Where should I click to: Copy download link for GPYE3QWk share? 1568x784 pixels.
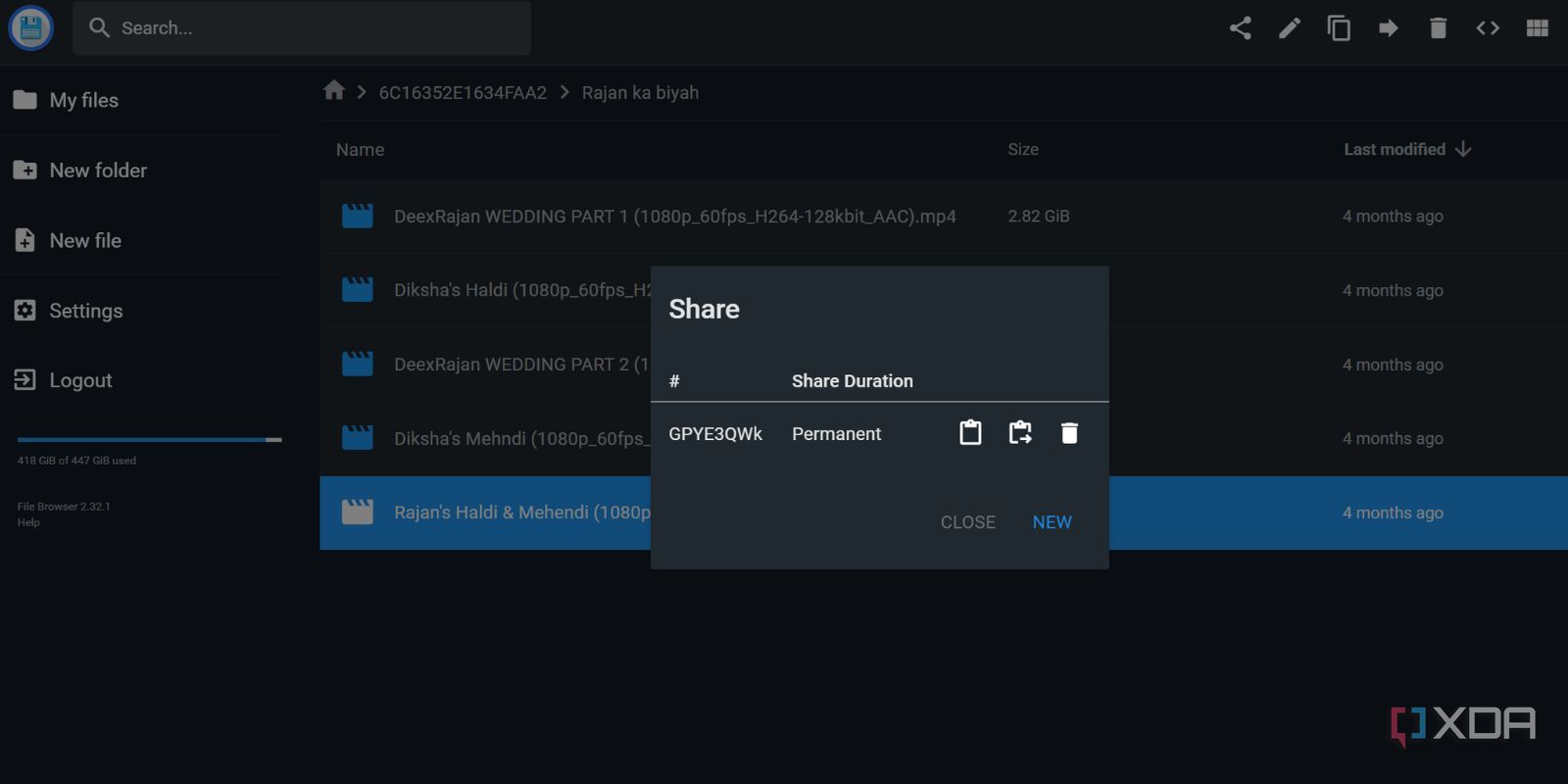click(x=1020, y=432)
